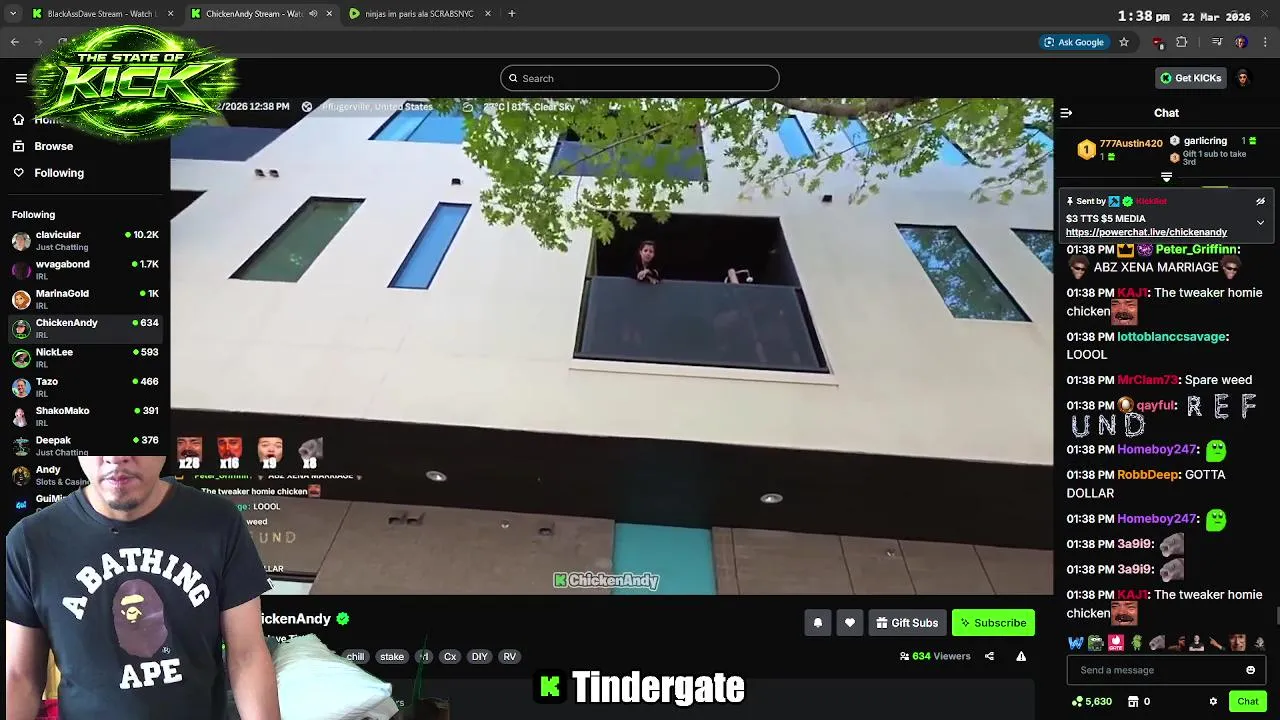Screen dimensions: 1280x720
Task: Insert the green android quick emote
Action: pyautogui.click(x=1136, y=643)
